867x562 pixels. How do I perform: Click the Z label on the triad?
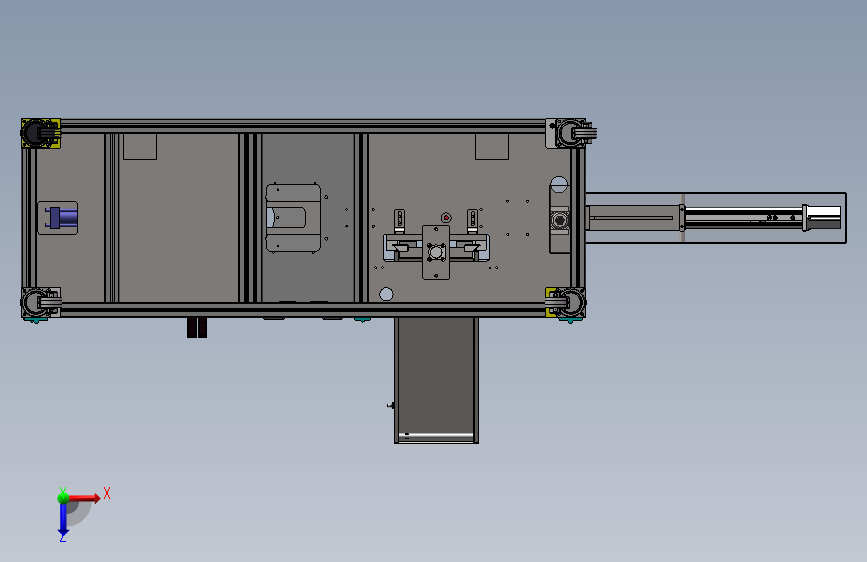[63, 538]
